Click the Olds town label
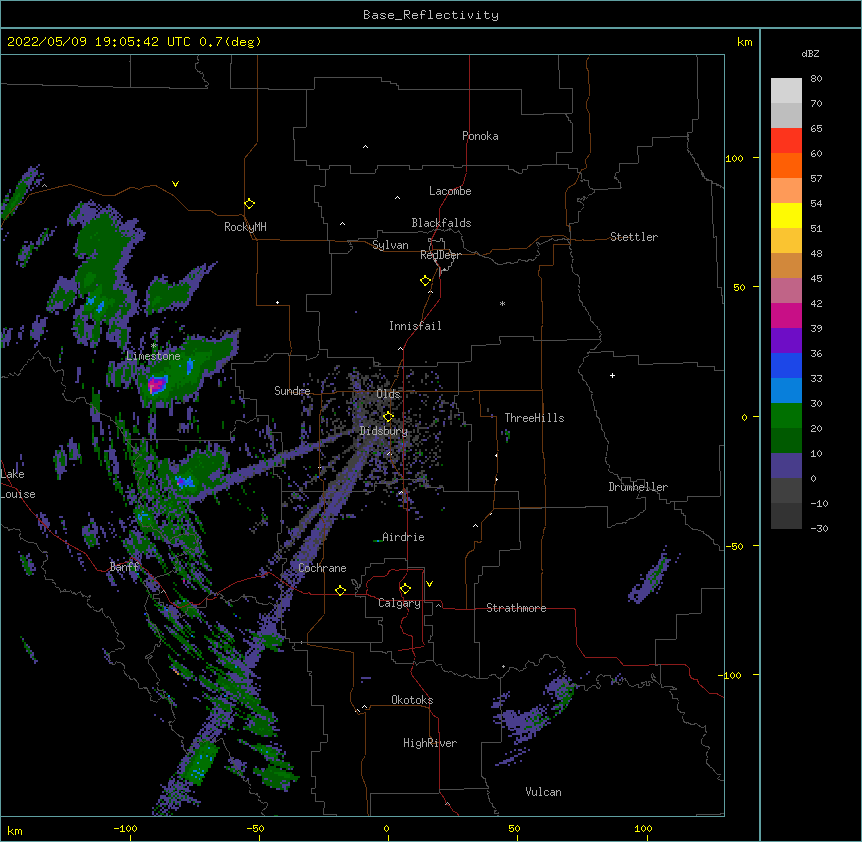862x842 pixels. [388, 394]
